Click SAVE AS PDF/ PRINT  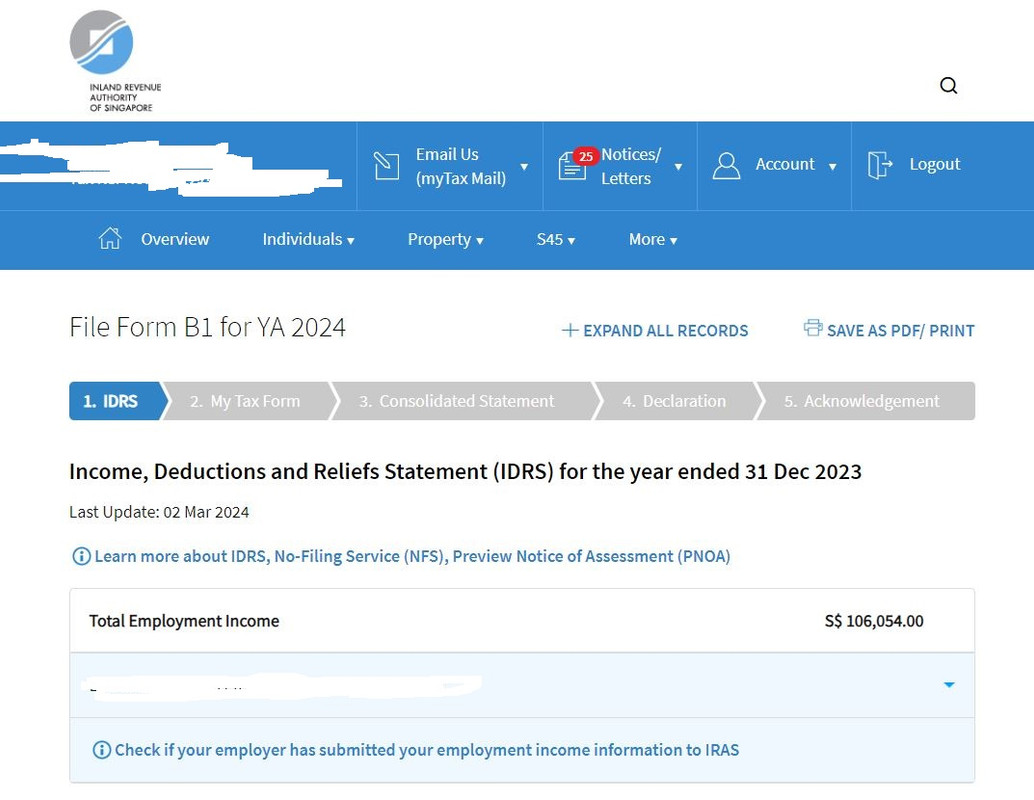tap(900, 330)
